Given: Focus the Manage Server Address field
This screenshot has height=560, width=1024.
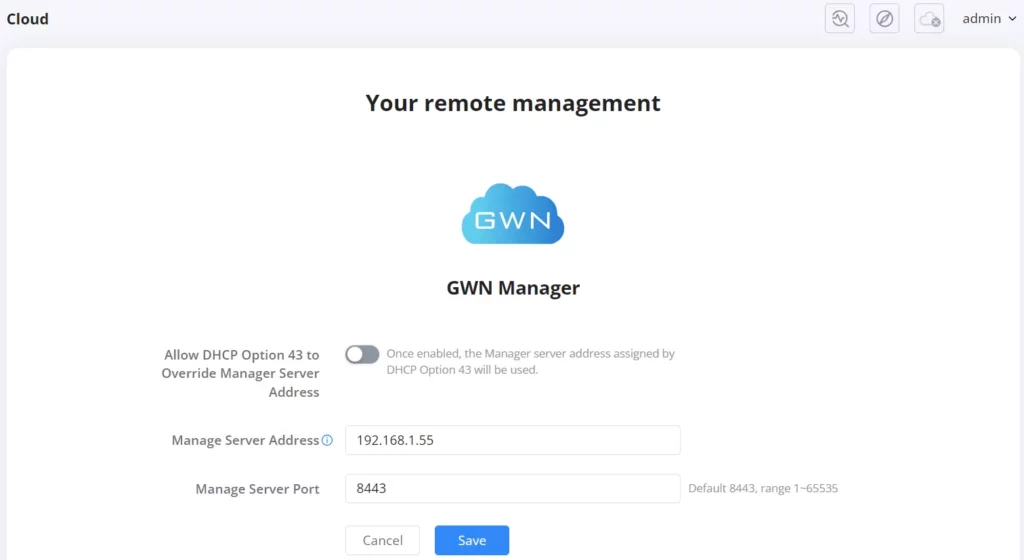Looking at the screenshot, I should click(x=513, y=440).
